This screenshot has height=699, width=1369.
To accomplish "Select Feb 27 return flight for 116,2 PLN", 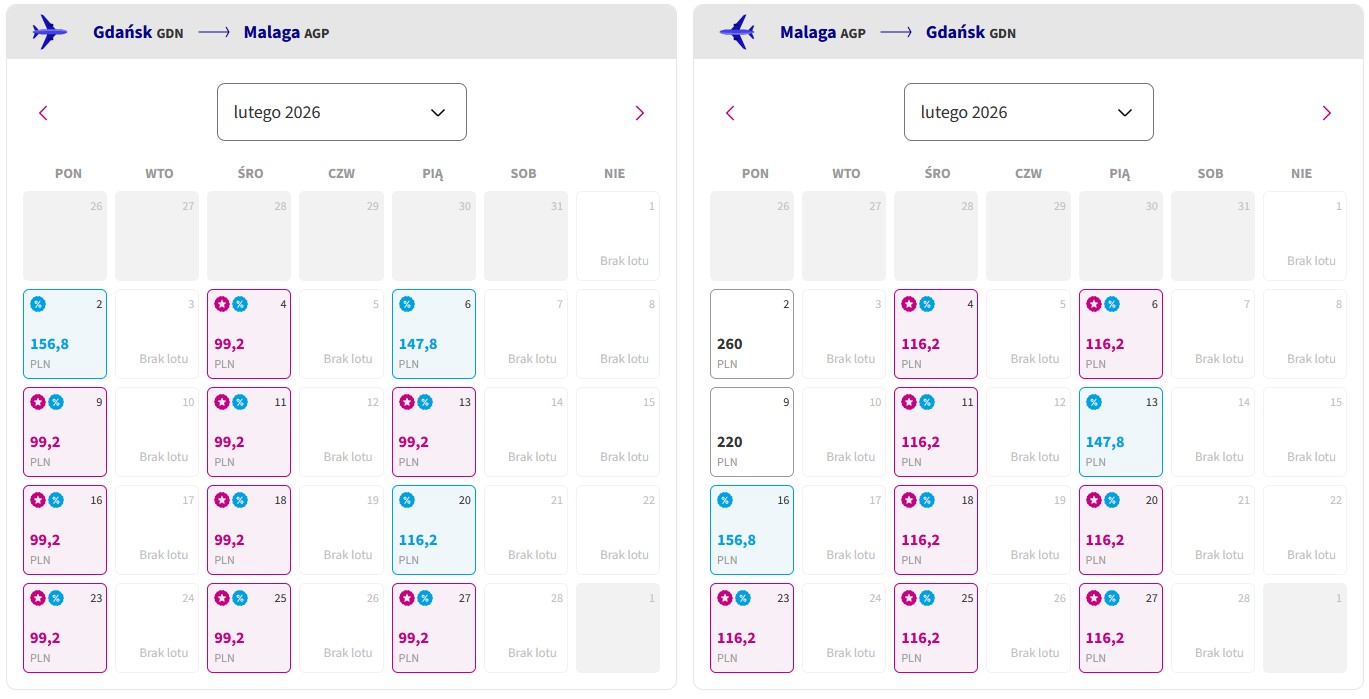I will tap(1121, 628).
